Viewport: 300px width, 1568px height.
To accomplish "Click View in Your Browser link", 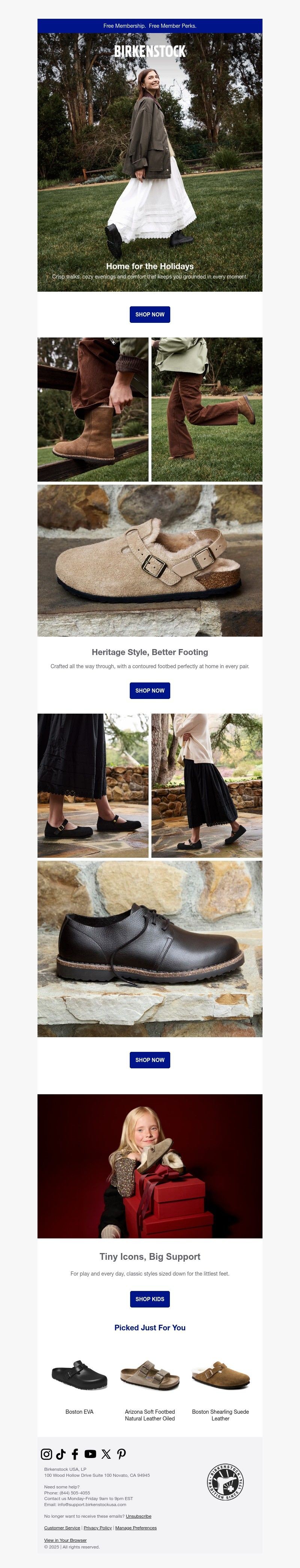I will tap(65, 1540).
